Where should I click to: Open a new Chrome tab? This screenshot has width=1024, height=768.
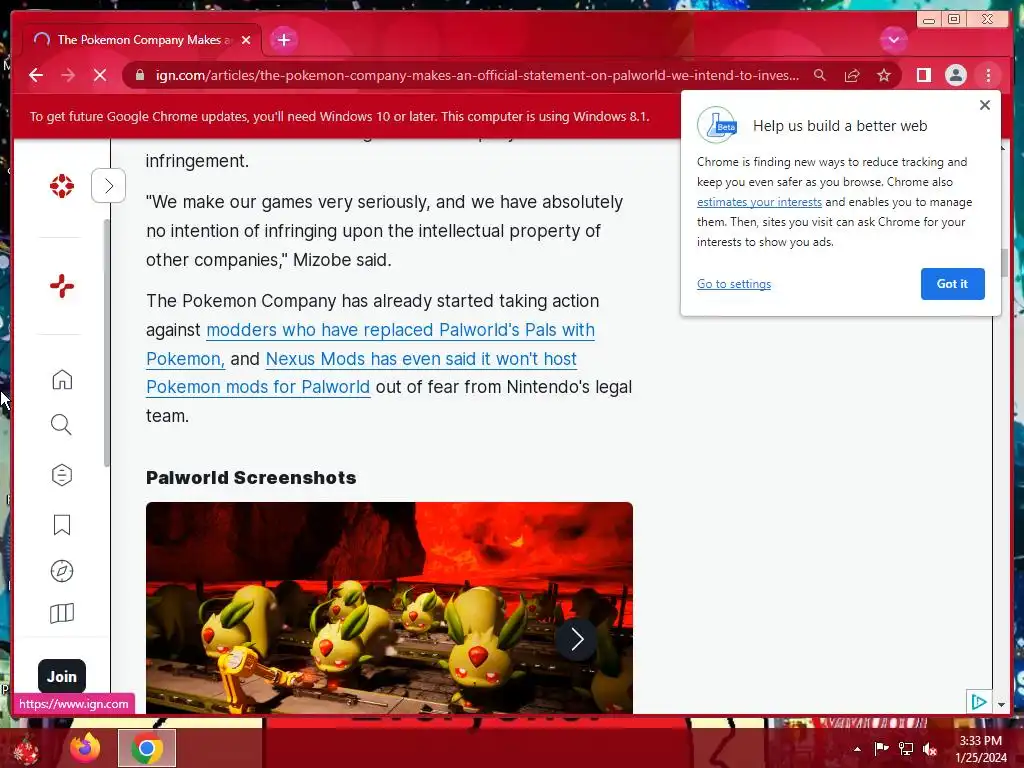[x=283, y=40]
